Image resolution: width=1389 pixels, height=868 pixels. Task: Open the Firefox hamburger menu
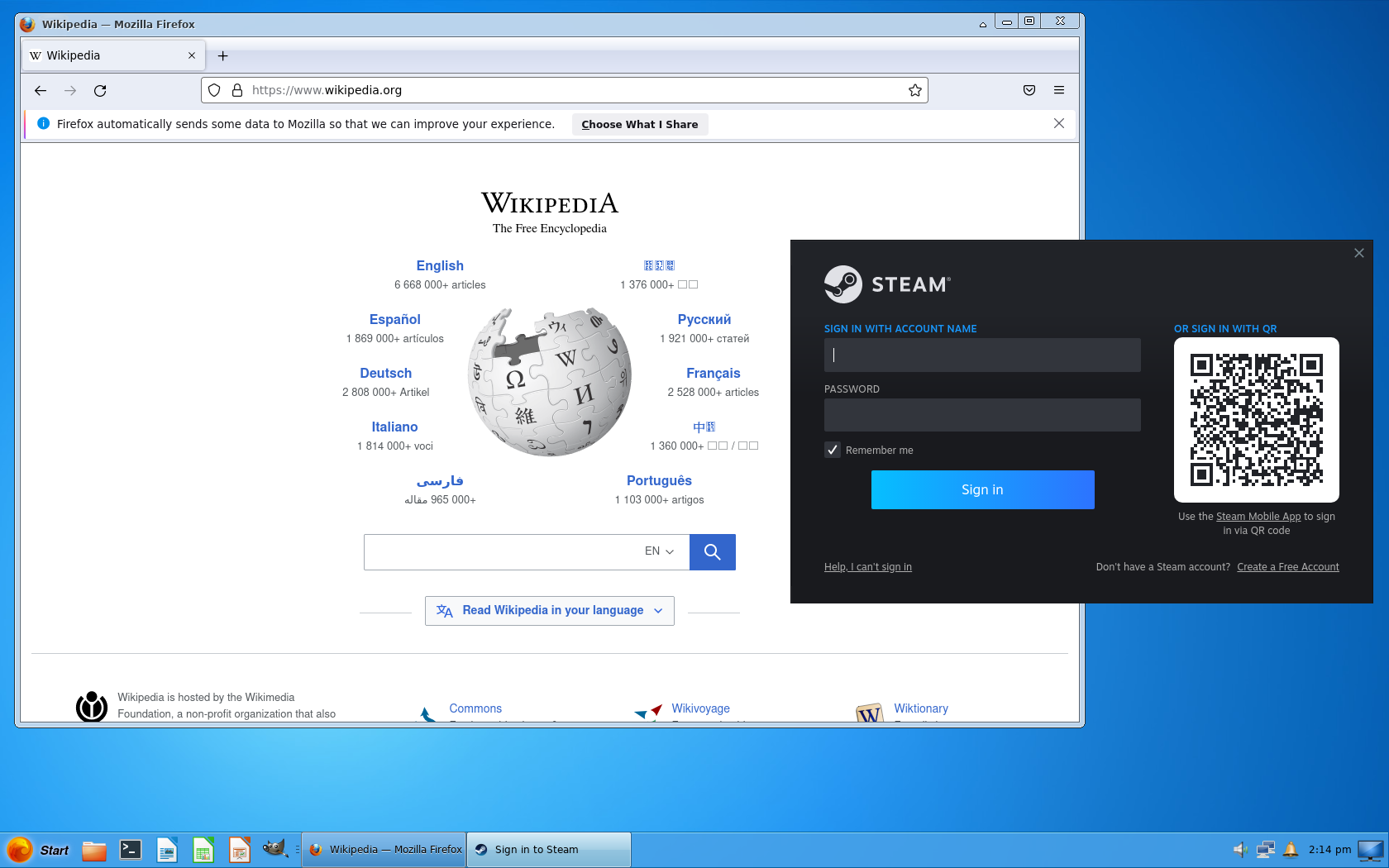pyautogui.click(x=1059, y=90)
